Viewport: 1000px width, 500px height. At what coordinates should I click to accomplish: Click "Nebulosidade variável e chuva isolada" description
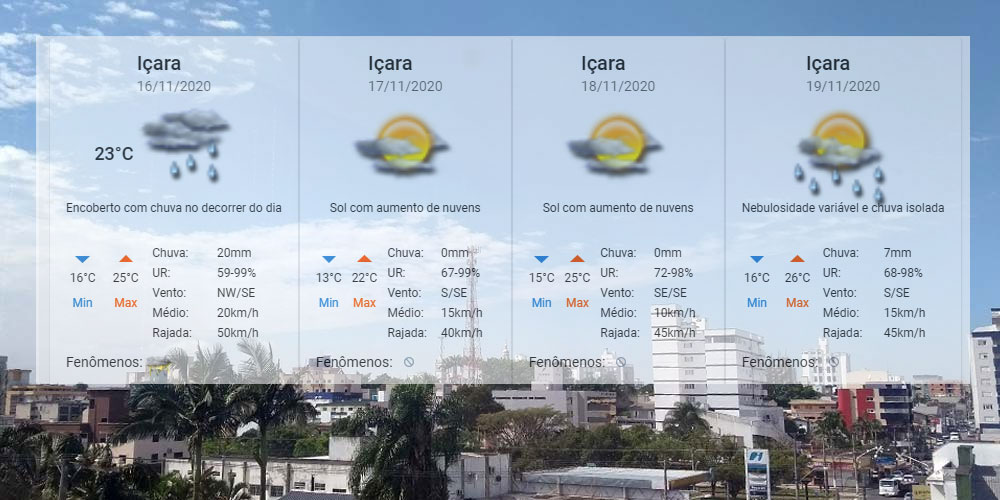[842, 208]
